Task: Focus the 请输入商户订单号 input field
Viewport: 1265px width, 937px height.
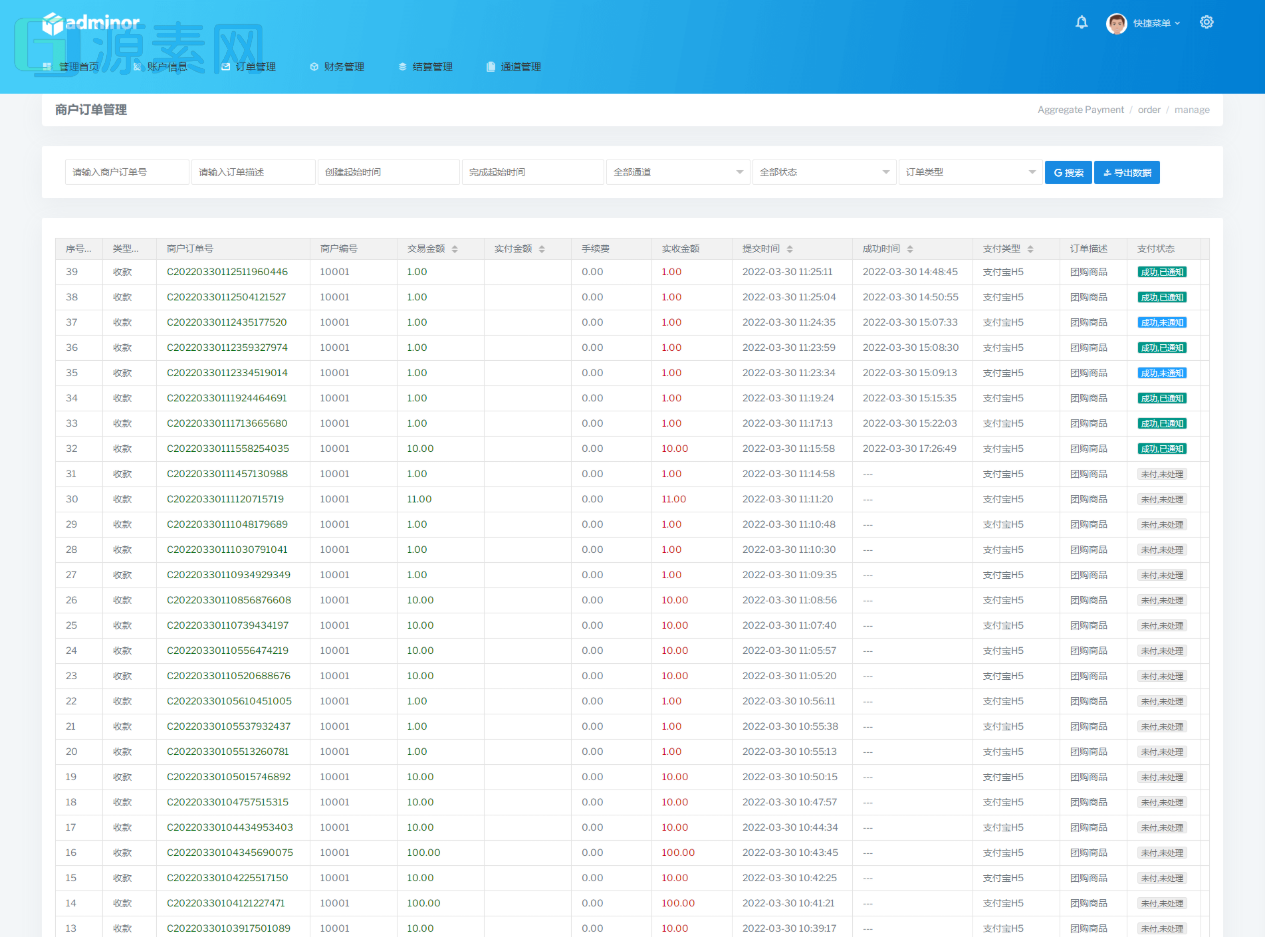Action: tap(127, 172)
